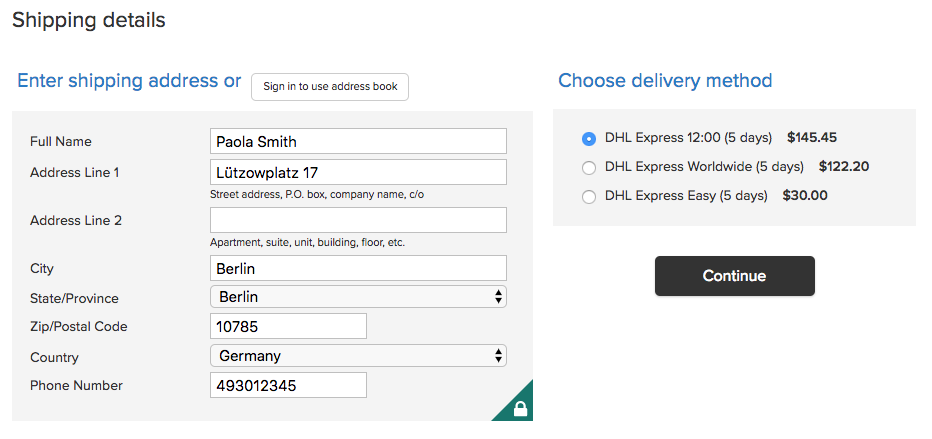
Task: Click the Choose delivery method heading
Action: [x=665, y=80]
